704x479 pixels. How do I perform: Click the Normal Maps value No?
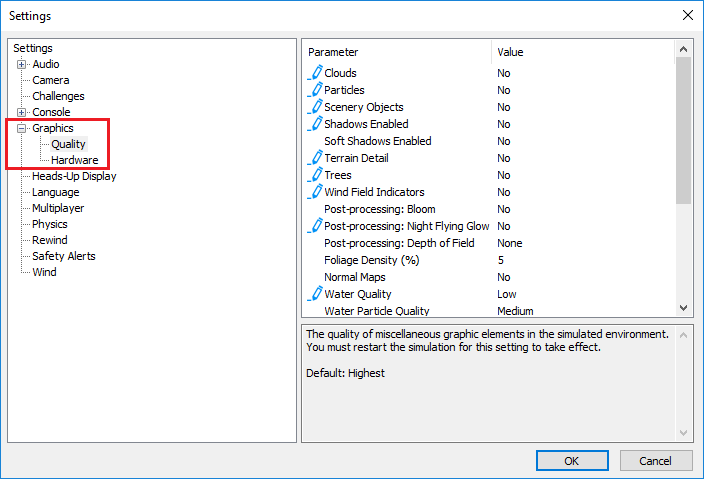click(504, 277)
